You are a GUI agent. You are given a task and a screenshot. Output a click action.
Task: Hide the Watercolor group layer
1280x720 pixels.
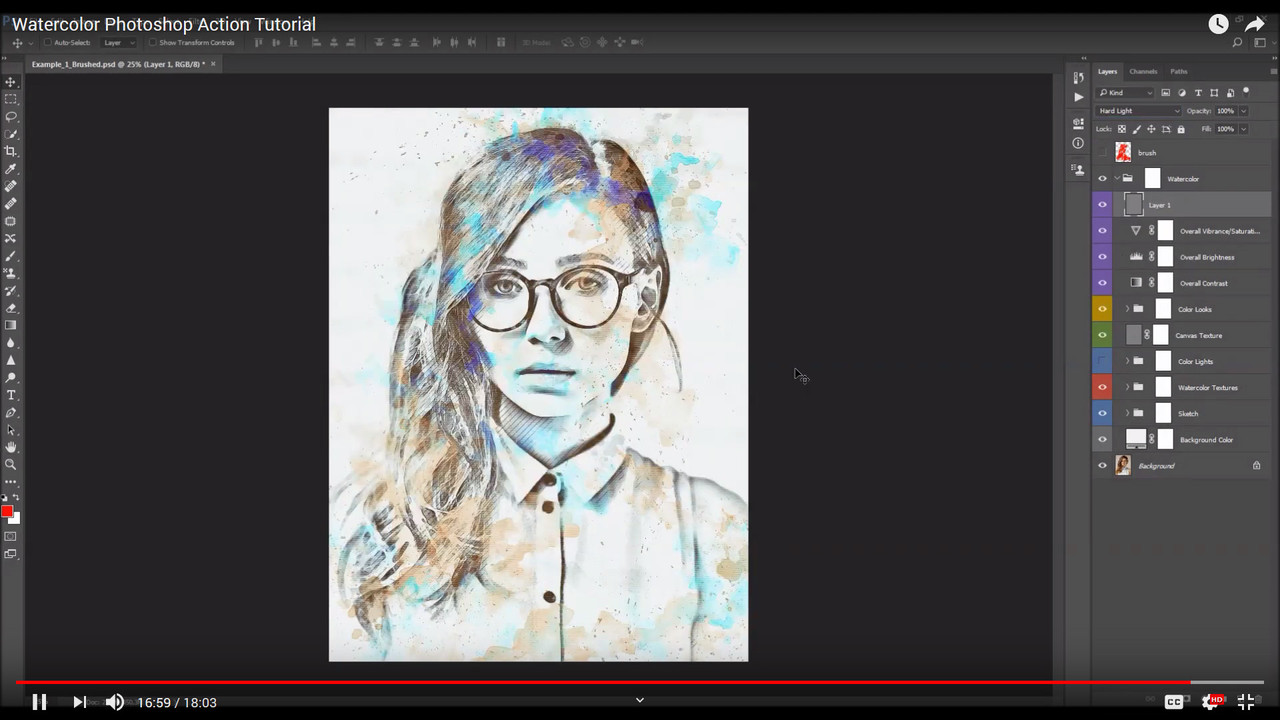[1103, 178]
